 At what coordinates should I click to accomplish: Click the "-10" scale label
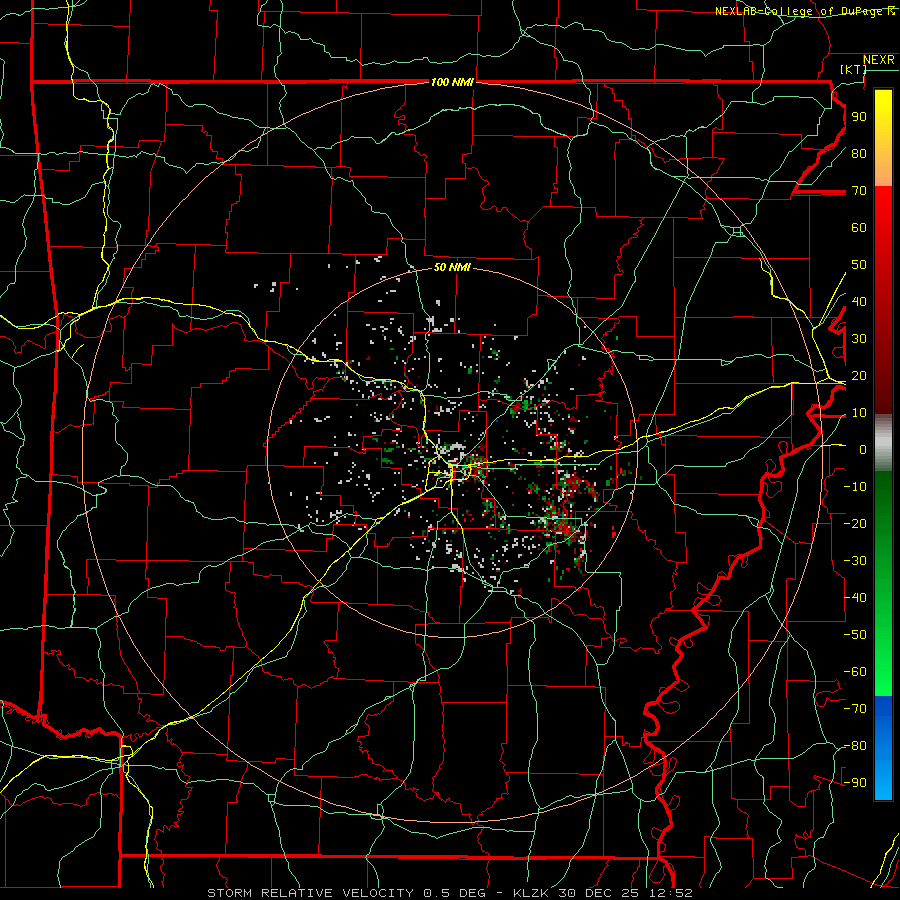(x=855, y=487)
